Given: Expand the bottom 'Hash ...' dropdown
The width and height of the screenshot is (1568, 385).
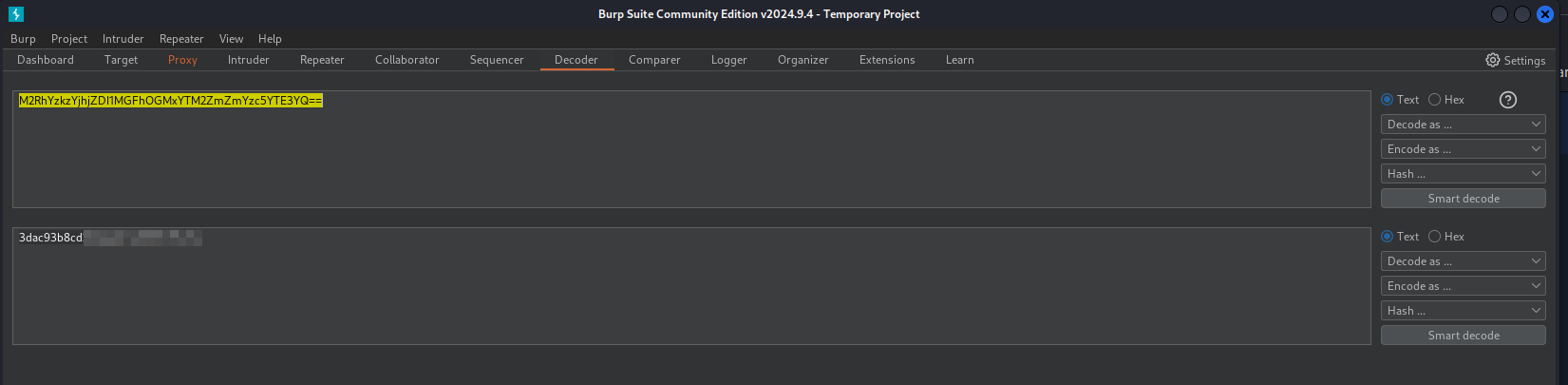Looking at the screenshot, I should 1463,311.
